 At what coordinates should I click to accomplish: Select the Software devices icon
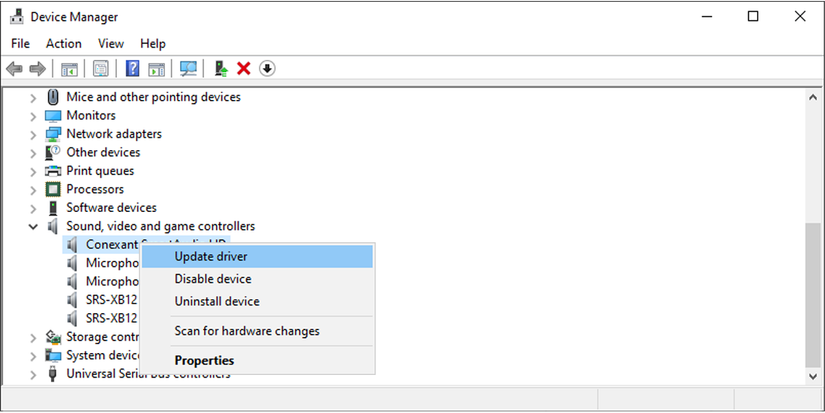(53, 208)
